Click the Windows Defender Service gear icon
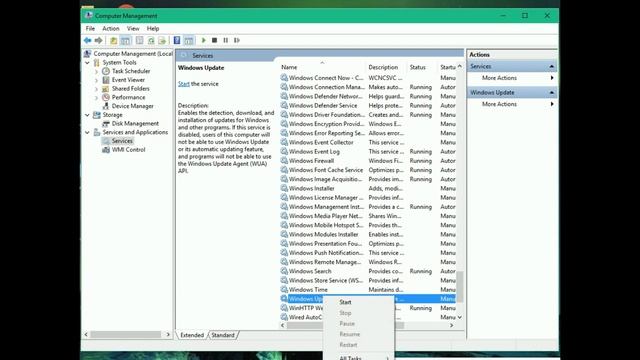Image resolution: width=640 pixels, height=360 pixels. [x=284, y=105]
